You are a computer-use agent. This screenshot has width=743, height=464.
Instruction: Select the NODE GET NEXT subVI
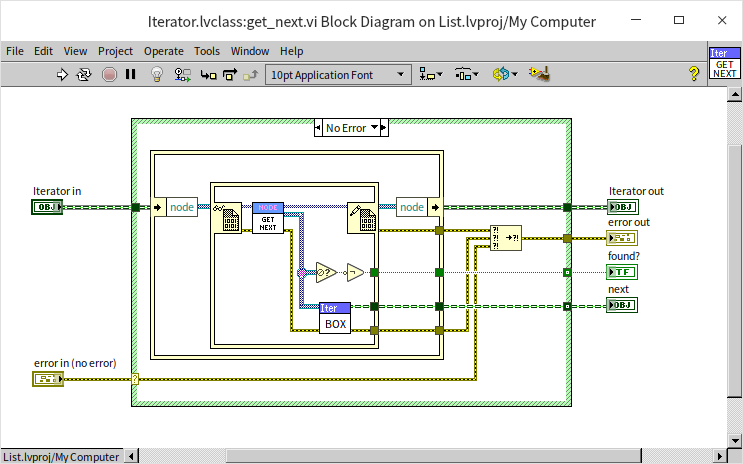click(x=268, y=218)
